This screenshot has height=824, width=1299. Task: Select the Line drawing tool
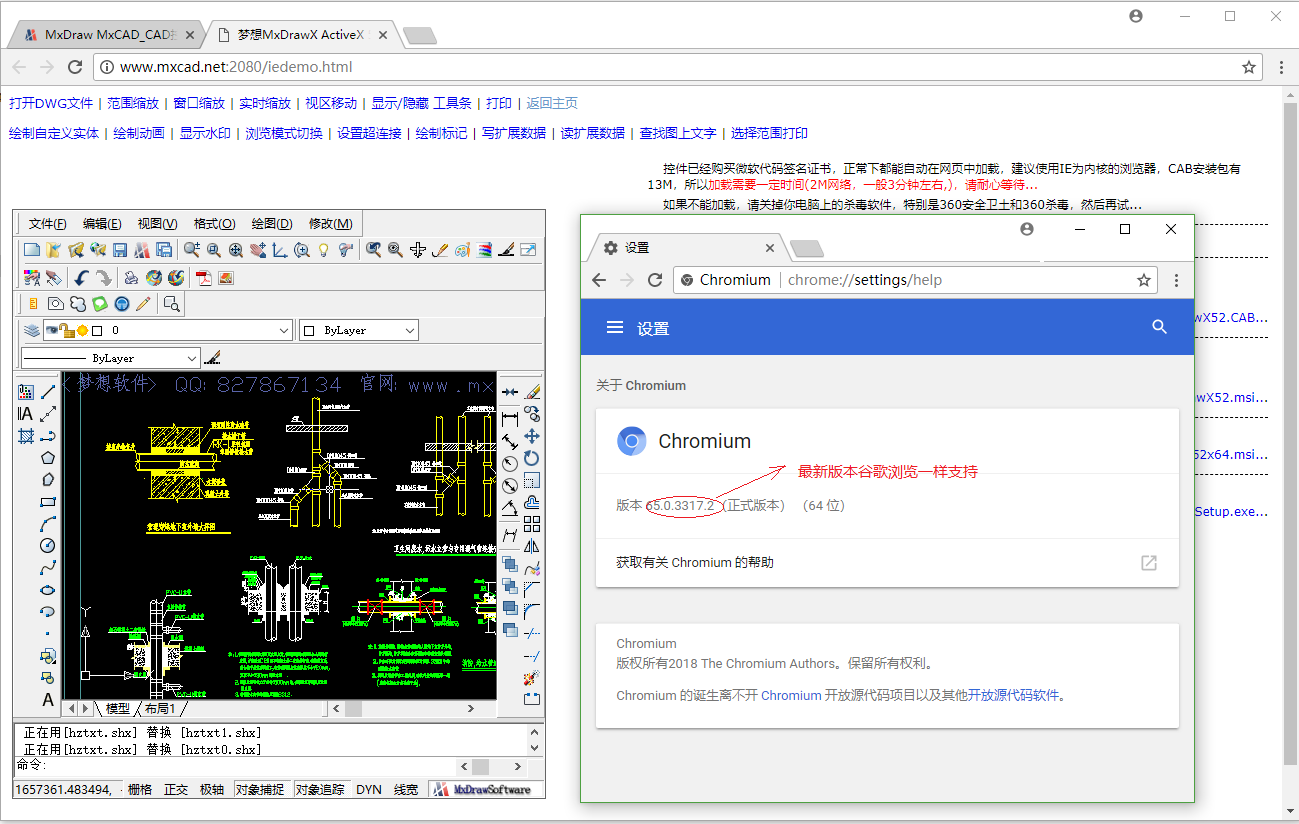(48, 391)
